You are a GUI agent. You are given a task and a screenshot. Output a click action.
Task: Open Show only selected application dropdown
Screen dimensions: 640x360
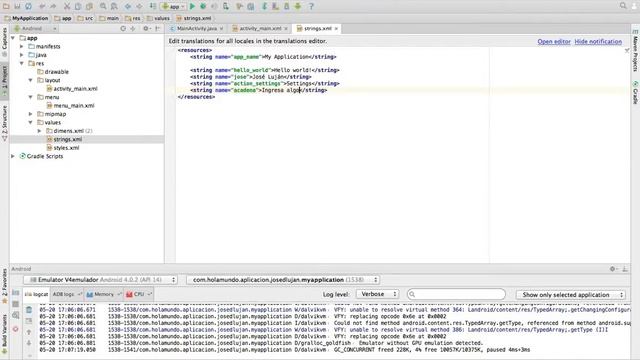(571, 295)
